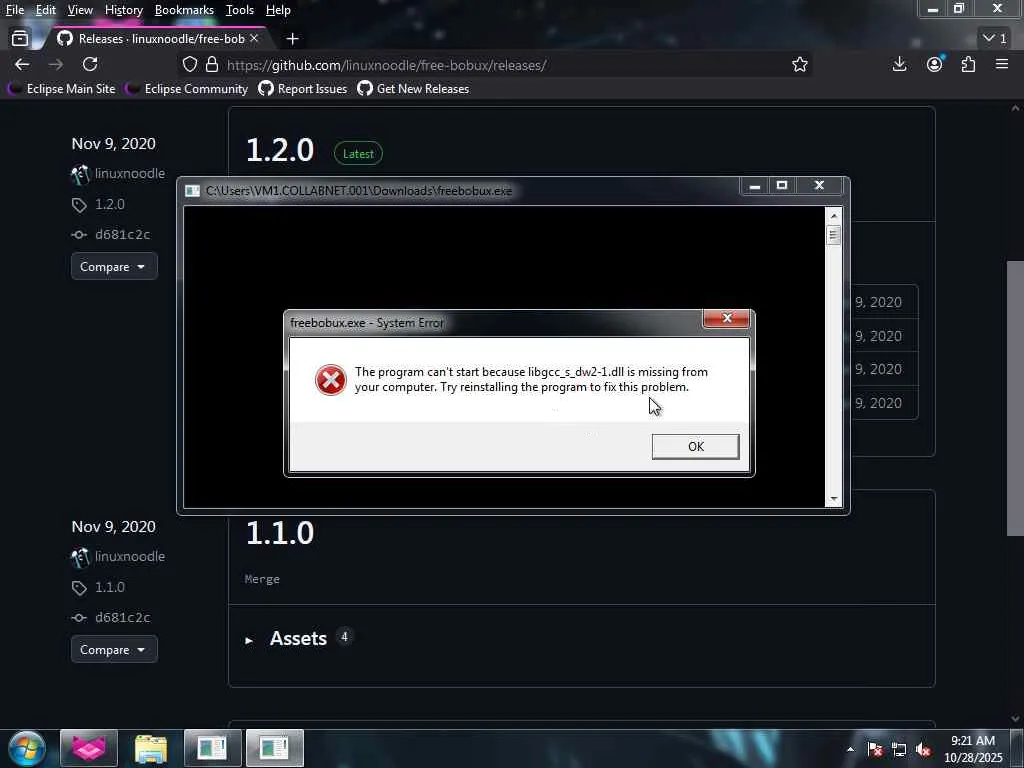Expand Assets list for release 1.1.0
The image size is (1024, 768).
pyautogui.click(x=298, y=639)
